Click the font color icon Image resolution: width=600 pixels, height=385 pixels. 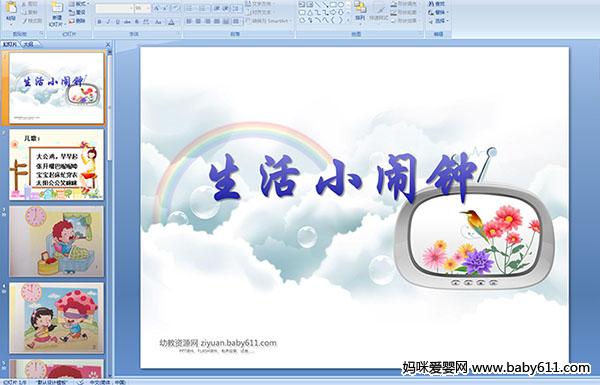[x=171, y=22]
